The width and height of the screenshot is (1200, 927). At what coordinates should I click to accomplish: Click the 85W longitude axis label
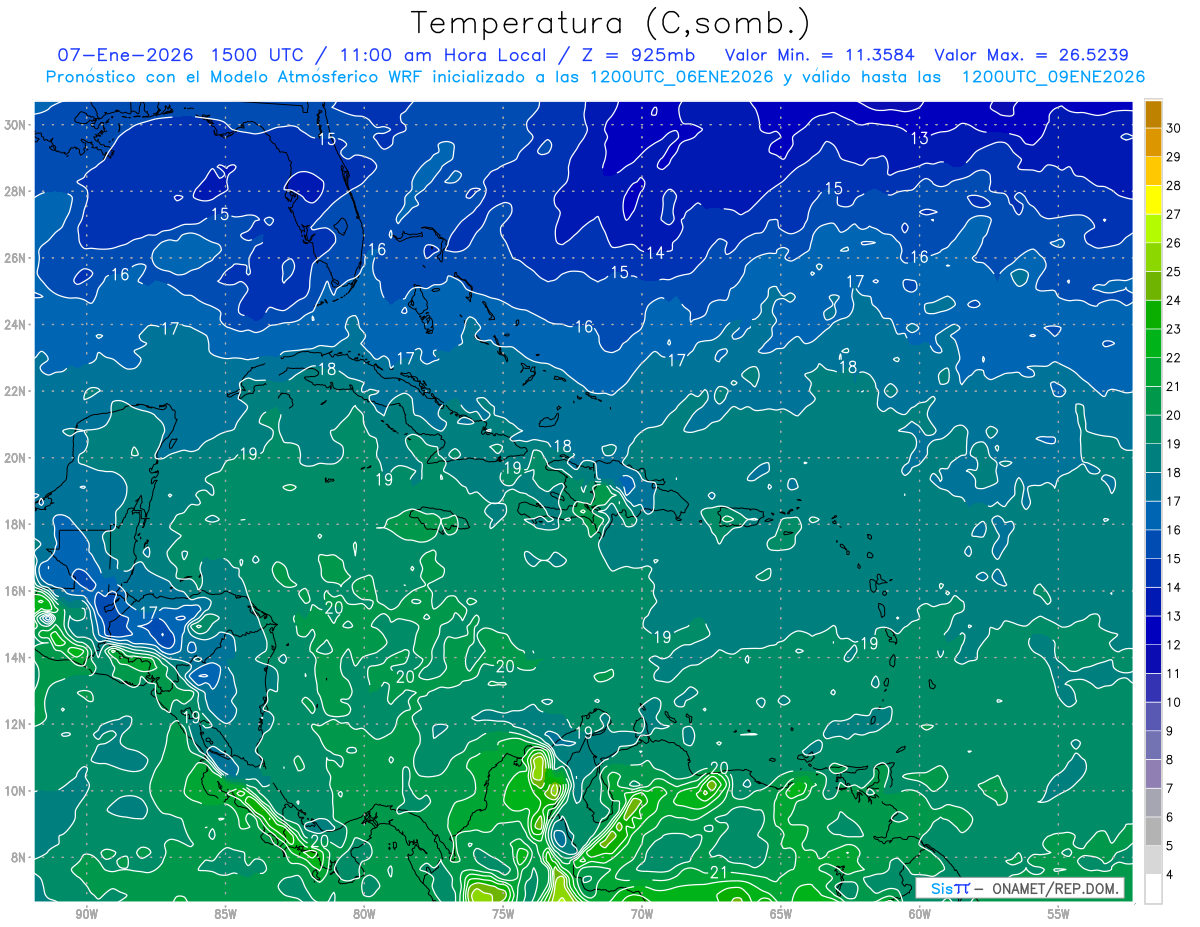[x=226, y=913]
